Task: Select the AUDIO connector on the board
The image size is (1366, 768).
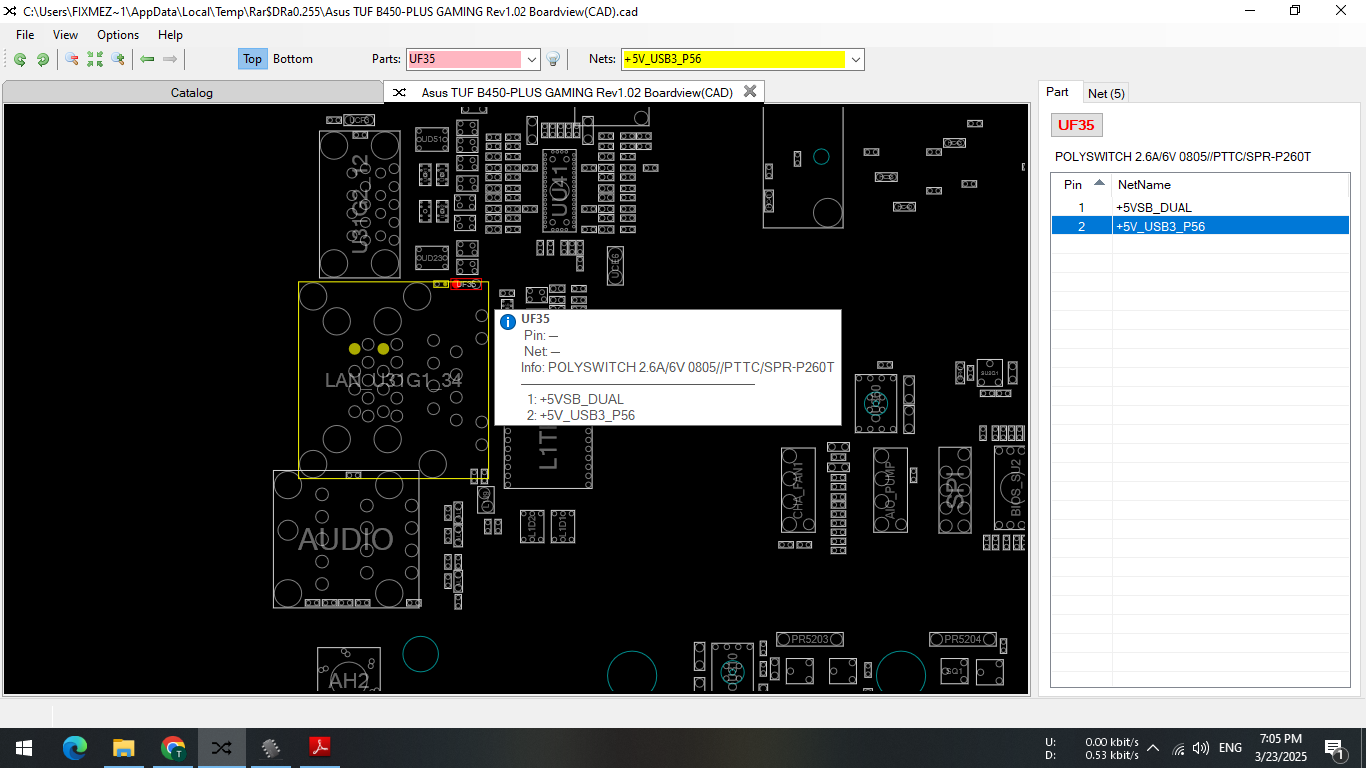Action: click(x=346, y=539)
